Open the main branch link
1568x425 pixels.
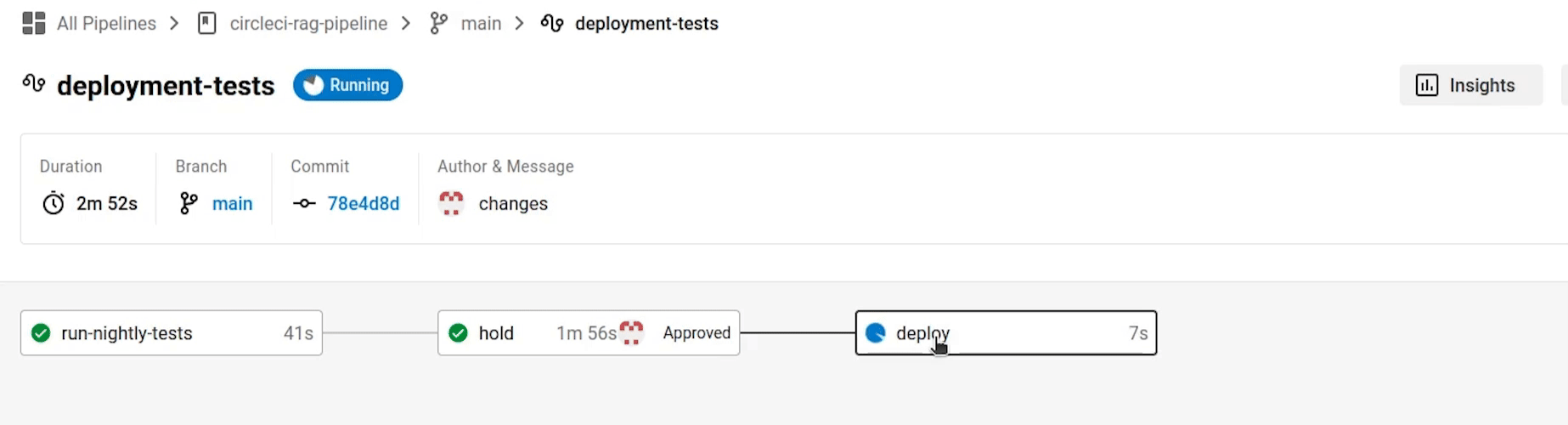click(232, 204)
